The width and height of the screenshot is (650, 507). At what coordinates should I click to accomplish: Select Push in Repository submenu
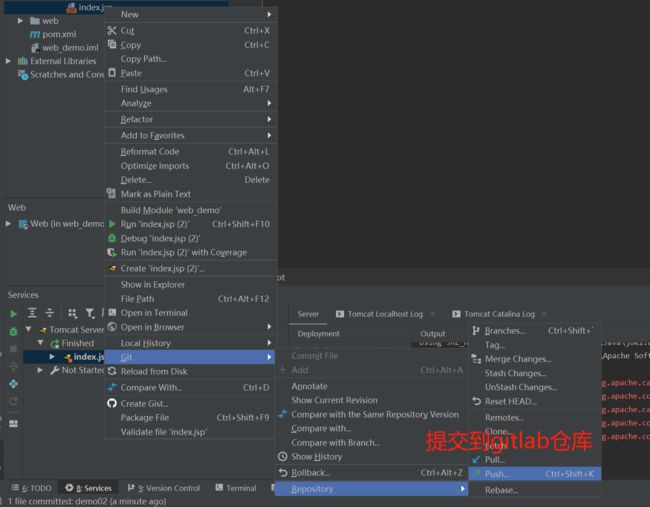535,473
